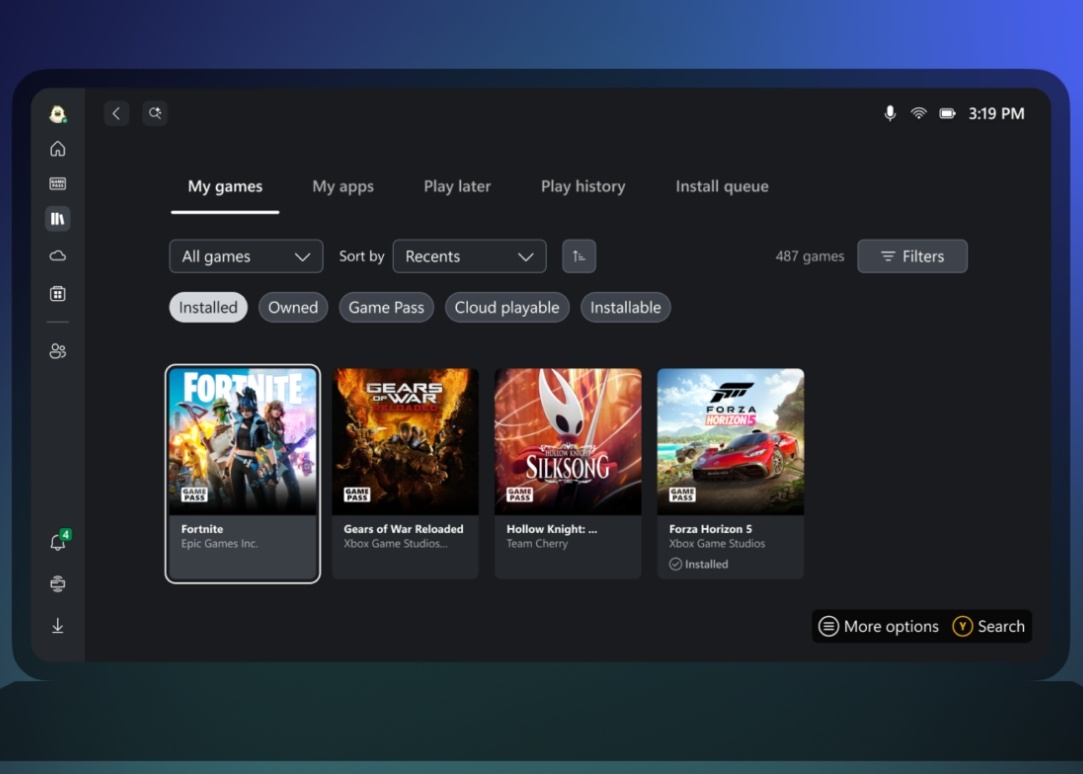This screenshot has height=774, width=1083.
Task: Click the Gears of War Reloaded title
Action: coord(403,529)
